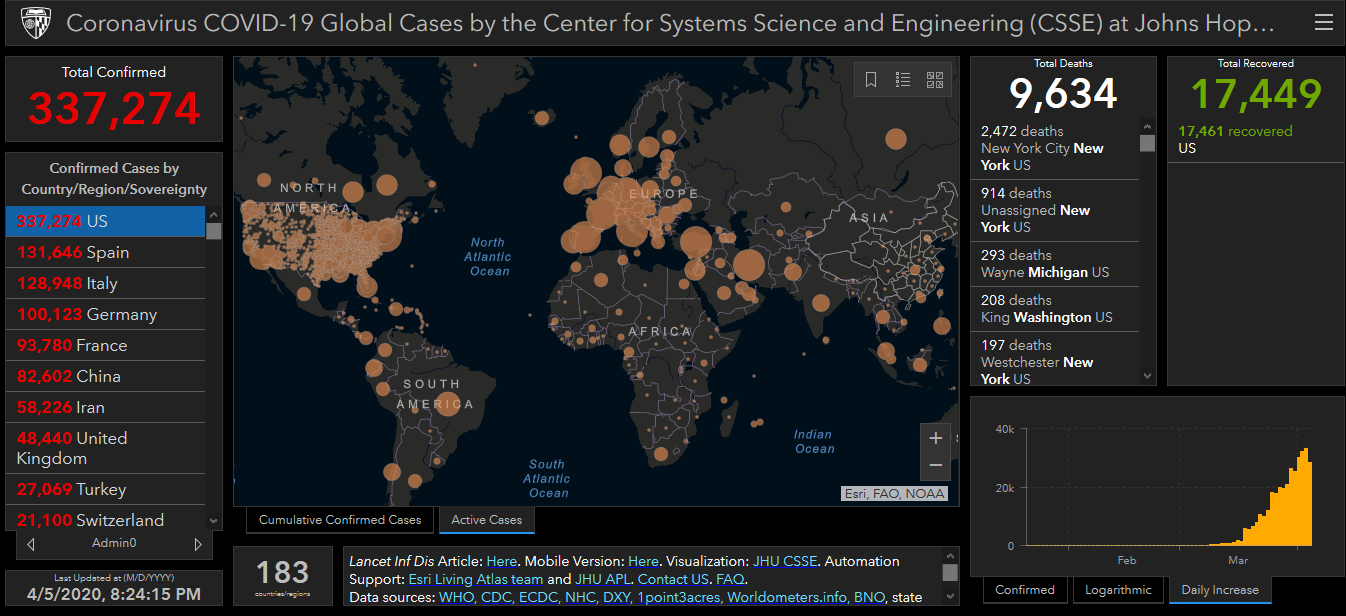
Task: Go to next admin level arrow
Action: coord(198,544)
